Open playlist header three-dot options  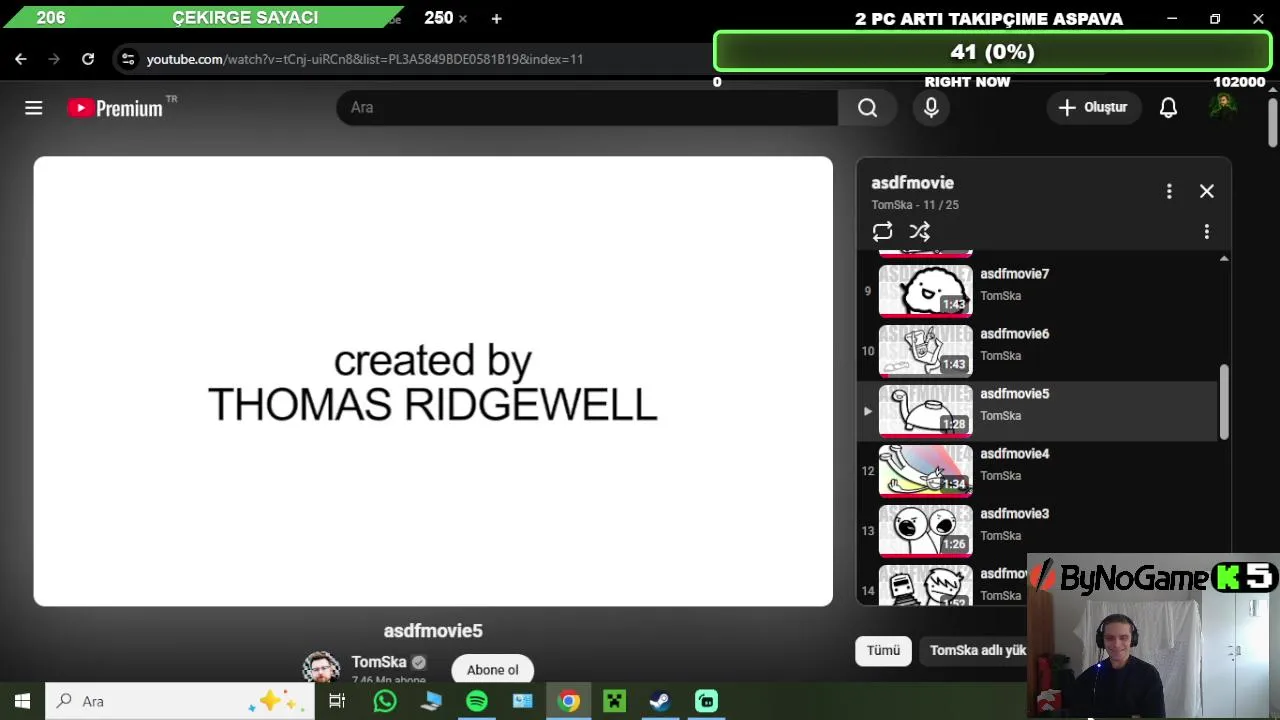1169,191
